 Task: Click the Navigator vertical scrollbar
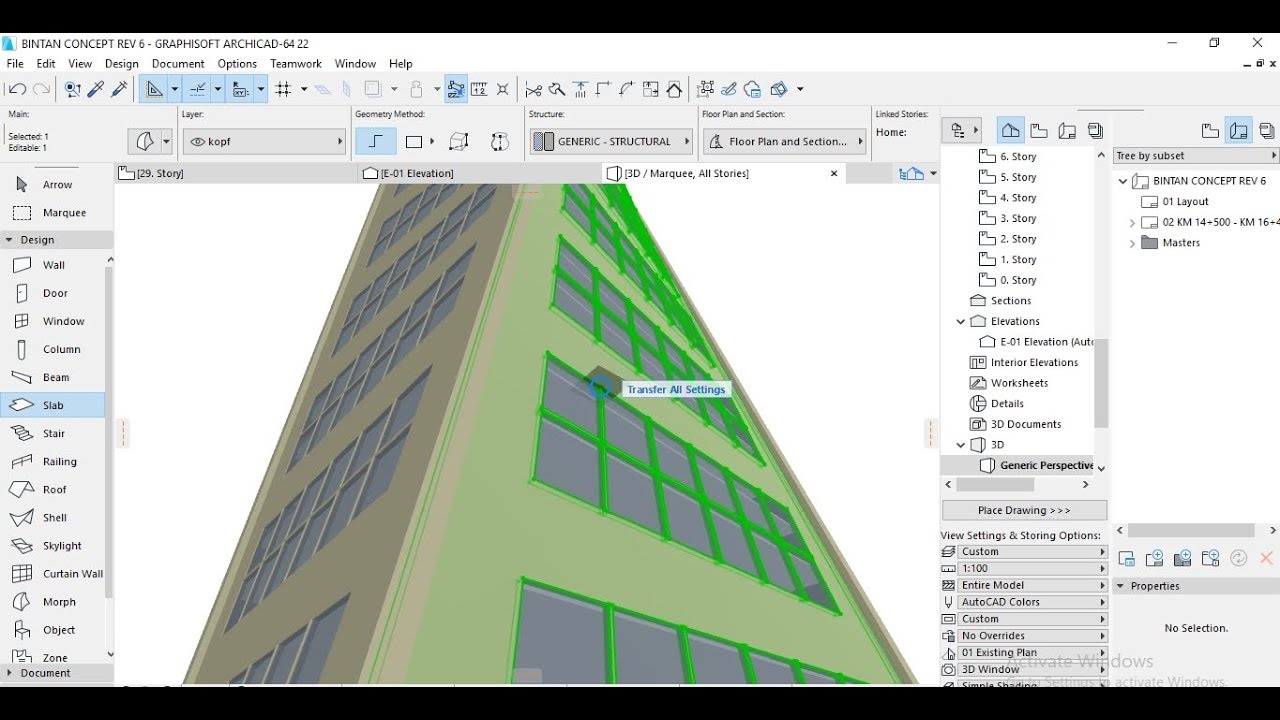(1101, 383)
